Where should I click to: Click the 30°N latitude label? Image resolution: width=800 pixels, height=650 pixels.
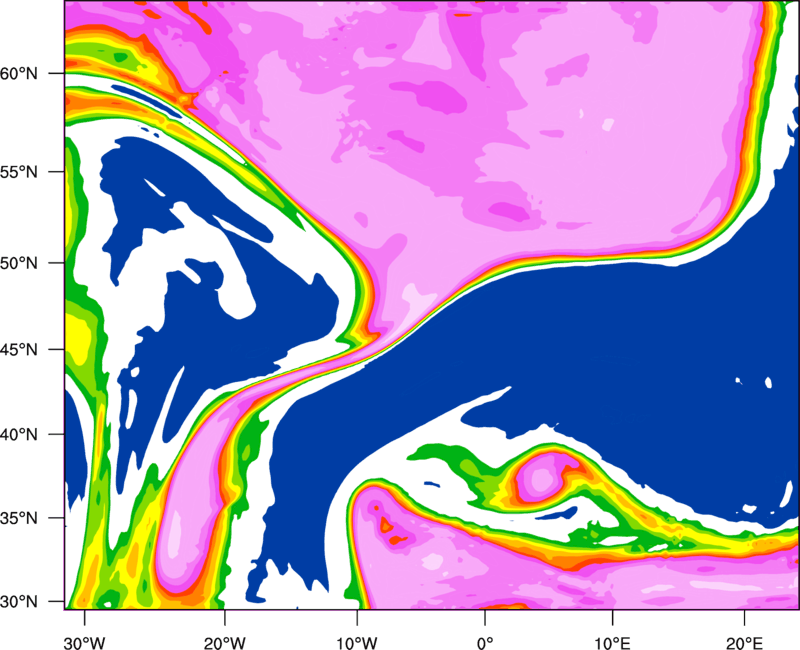(19, 602)
